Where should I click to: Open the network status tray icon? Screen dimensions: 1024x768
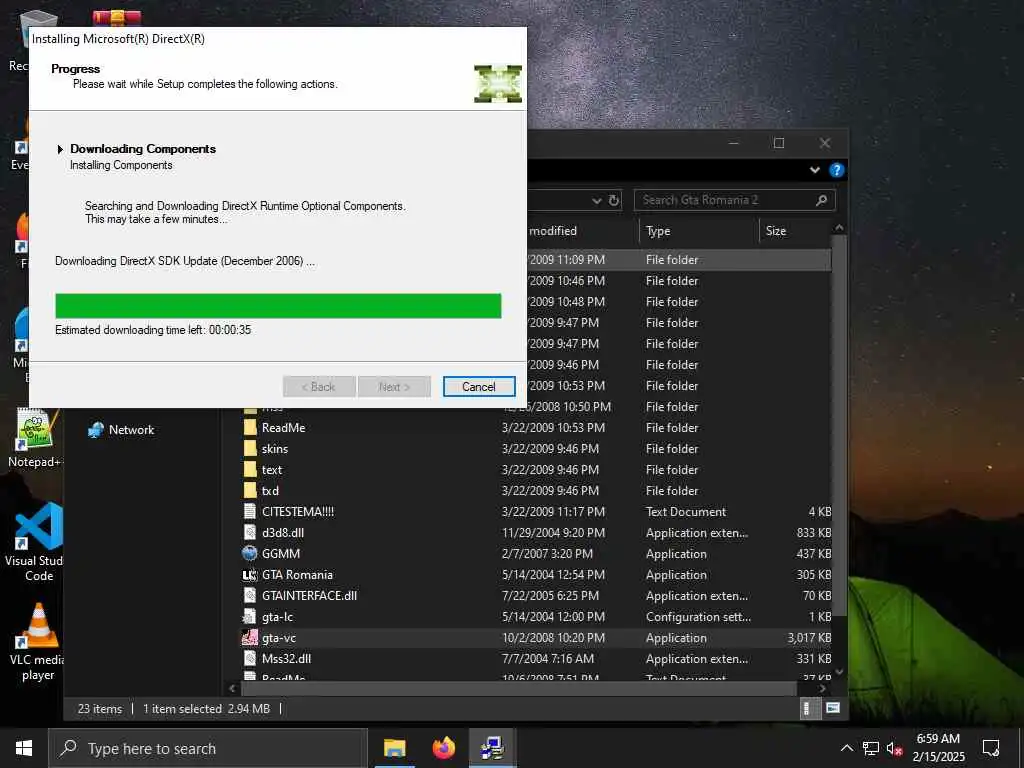pyautogui.click(x=871, y=748)
